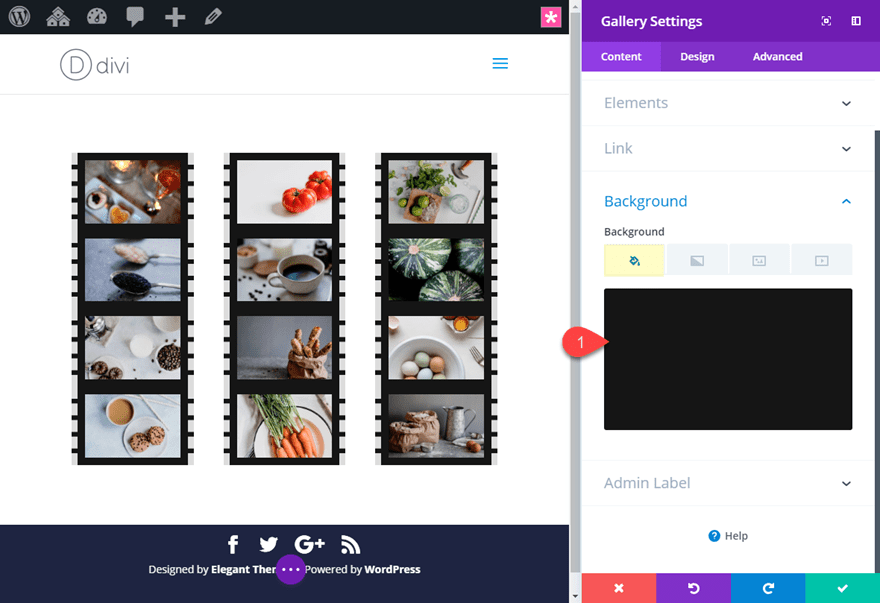Viewport: 880px width, 603px height.
Task: Click the tomatoes gallery thumbnail
Action: click(x=284, y=191)
